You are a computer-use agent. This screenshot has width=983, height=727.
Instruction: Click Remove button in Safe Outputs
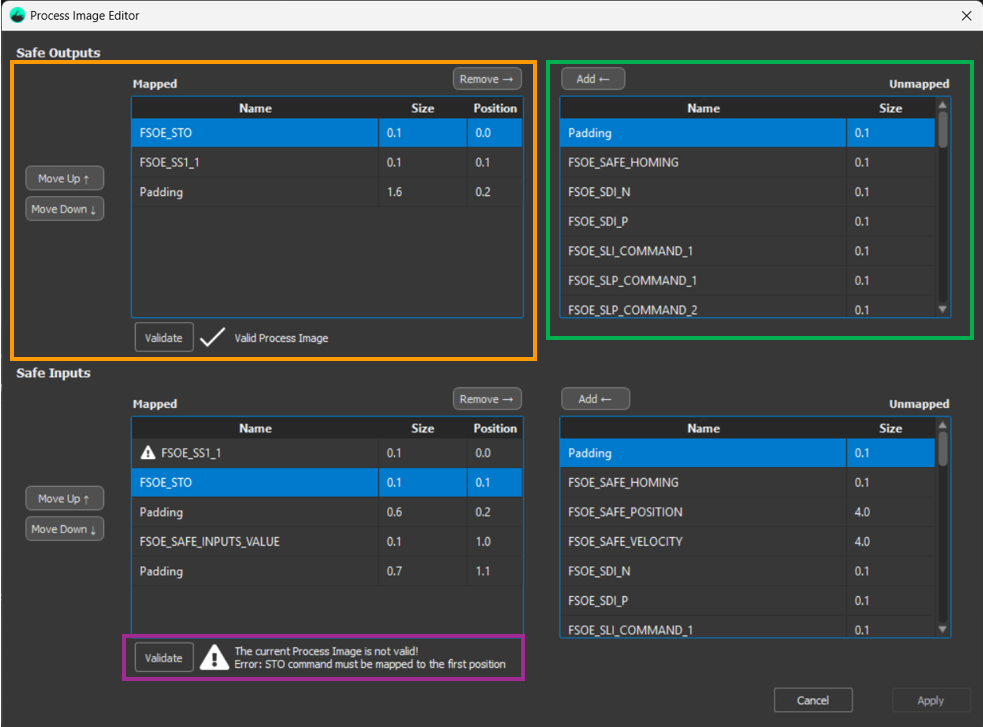487,79
